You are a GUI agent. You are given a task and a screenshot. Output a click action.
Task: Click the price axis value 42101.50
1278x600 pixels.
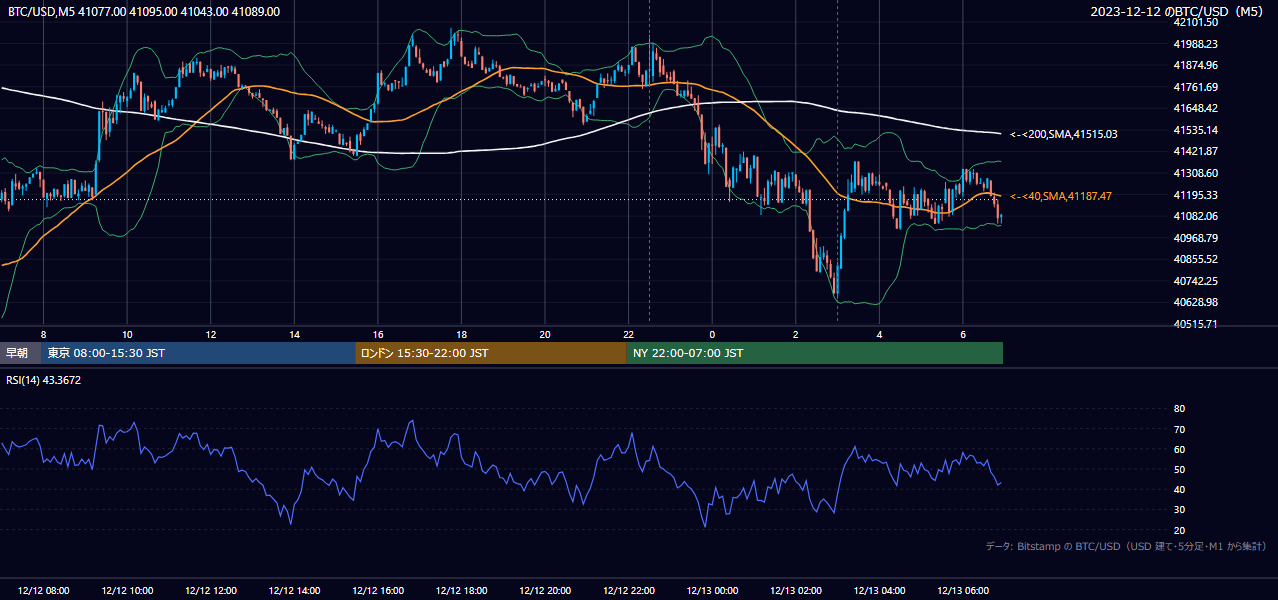pos(1195,22)
